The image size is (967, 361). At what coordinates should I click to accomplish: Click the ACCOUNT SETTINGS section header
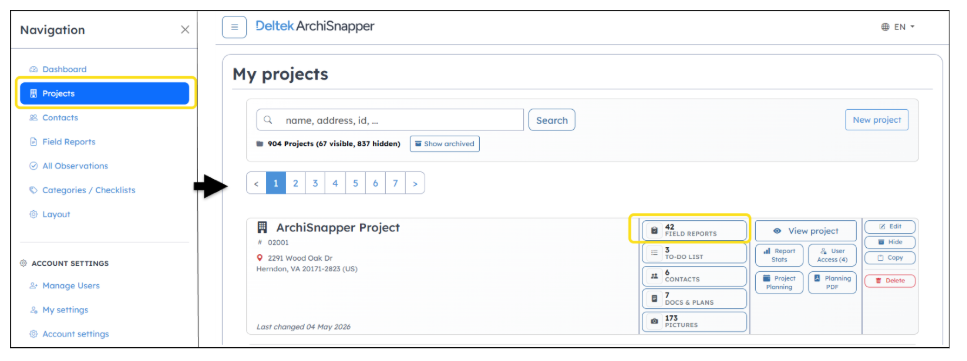tap(70, 263)
